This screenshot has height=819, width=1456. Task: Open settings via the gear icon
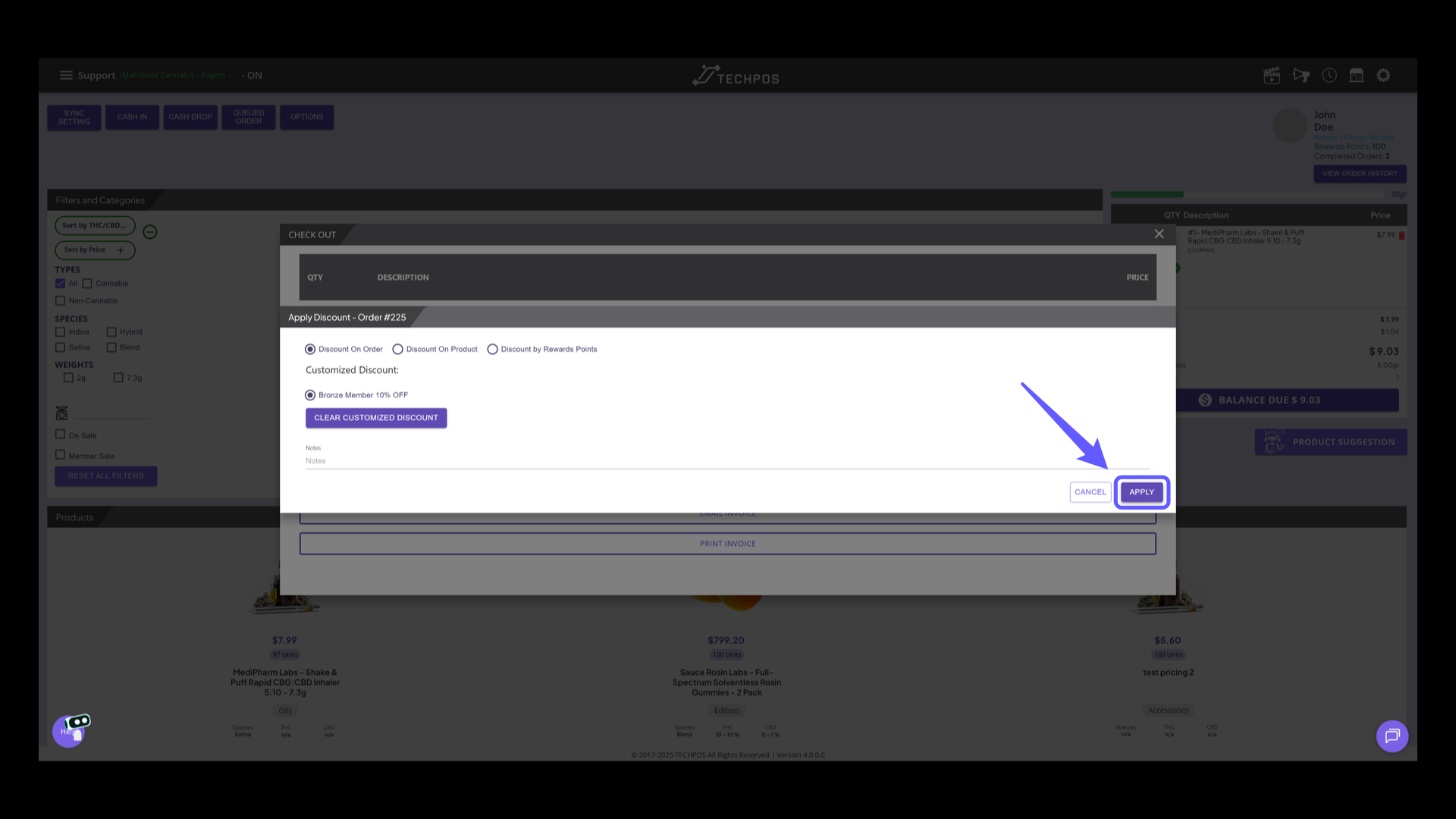tap(1384, 75)
